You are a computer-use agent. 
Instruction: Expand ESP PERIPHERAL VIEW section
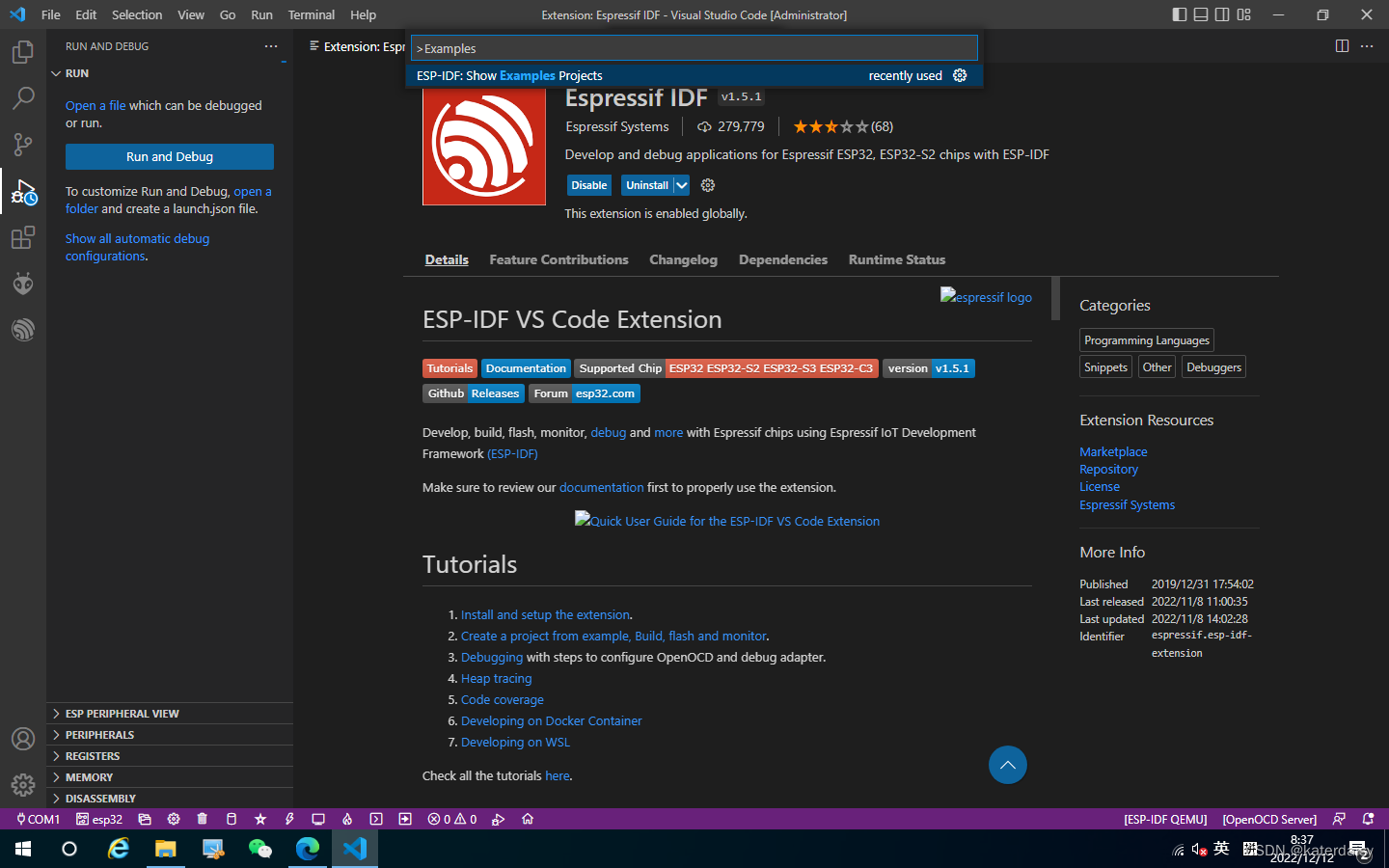coord(170,714)
